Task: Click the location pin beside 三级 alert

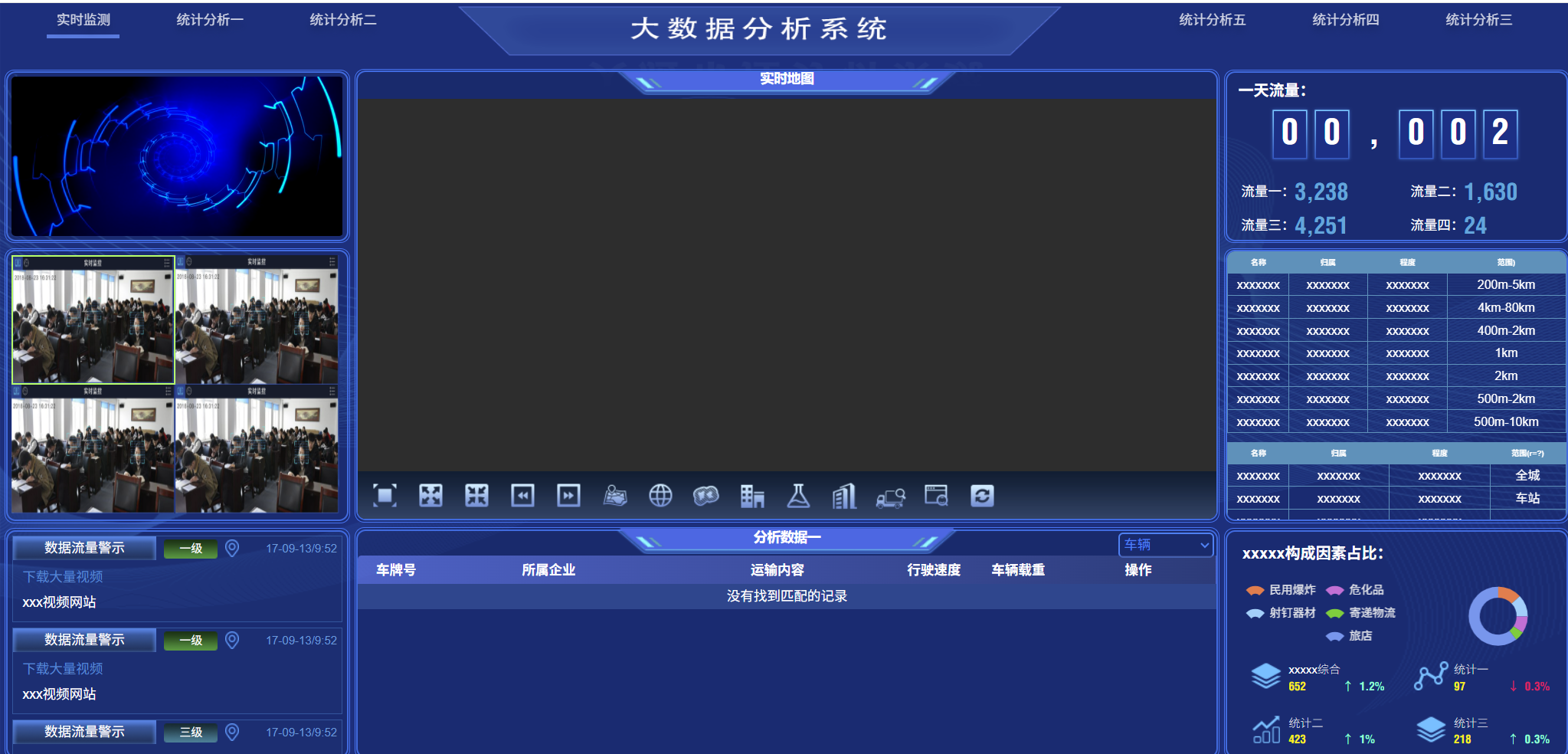Action: (x=232, y=732)
